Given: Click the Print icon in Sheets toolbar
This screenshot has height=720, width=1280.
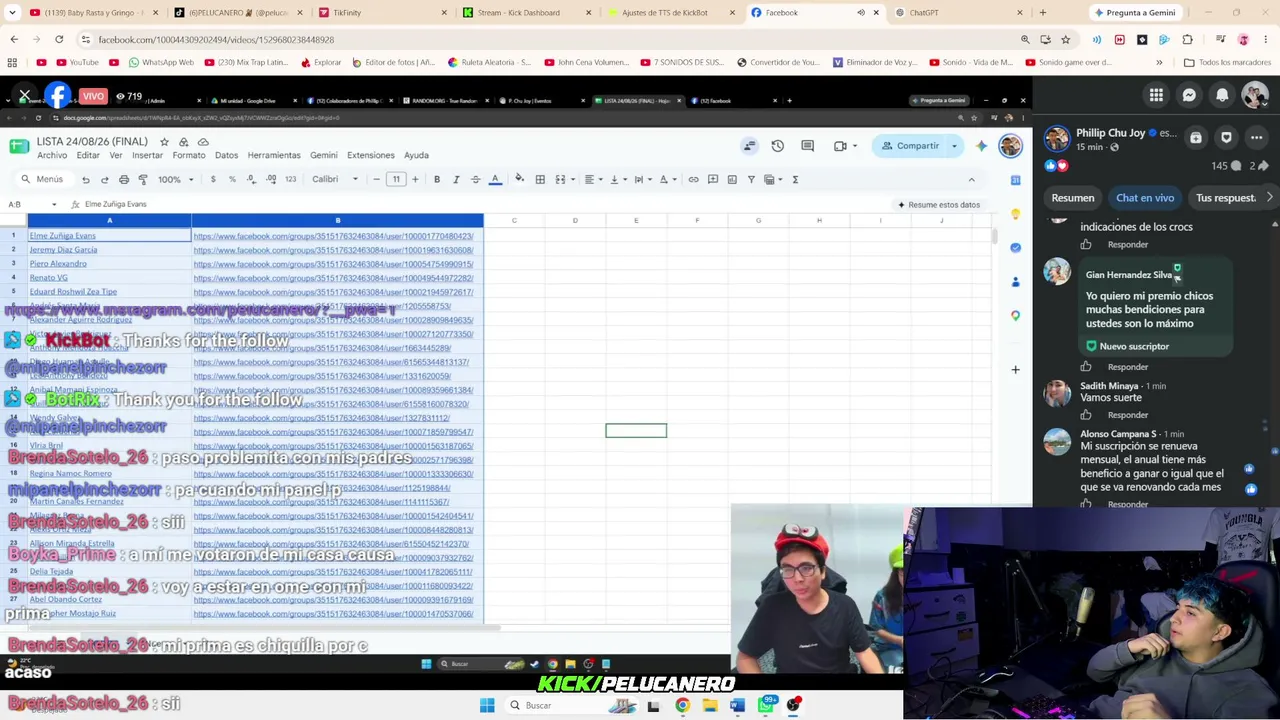Looking at the screenshot, I should [x=124, y=180].
